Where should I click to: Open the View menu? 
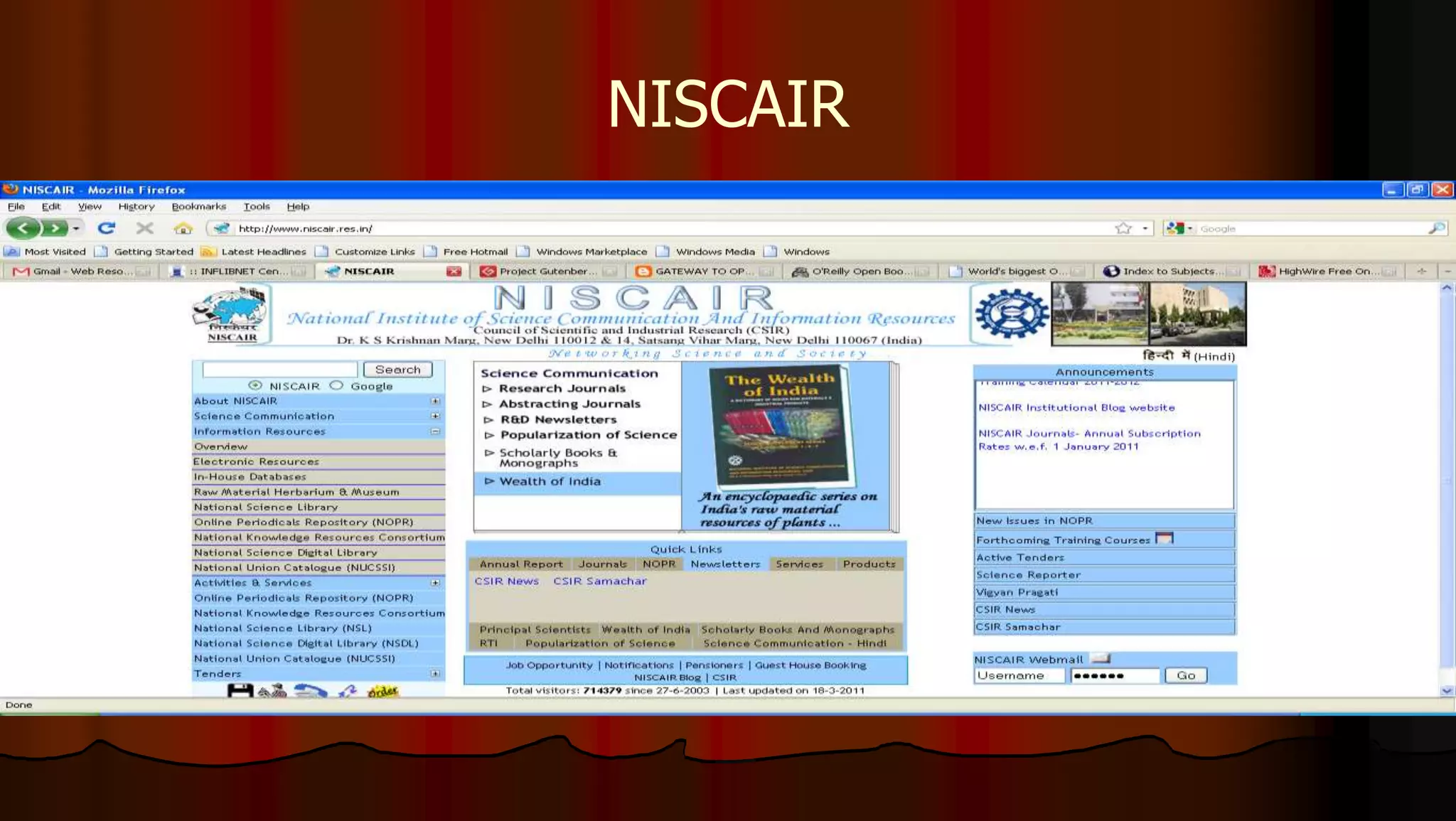coord(90,206)
